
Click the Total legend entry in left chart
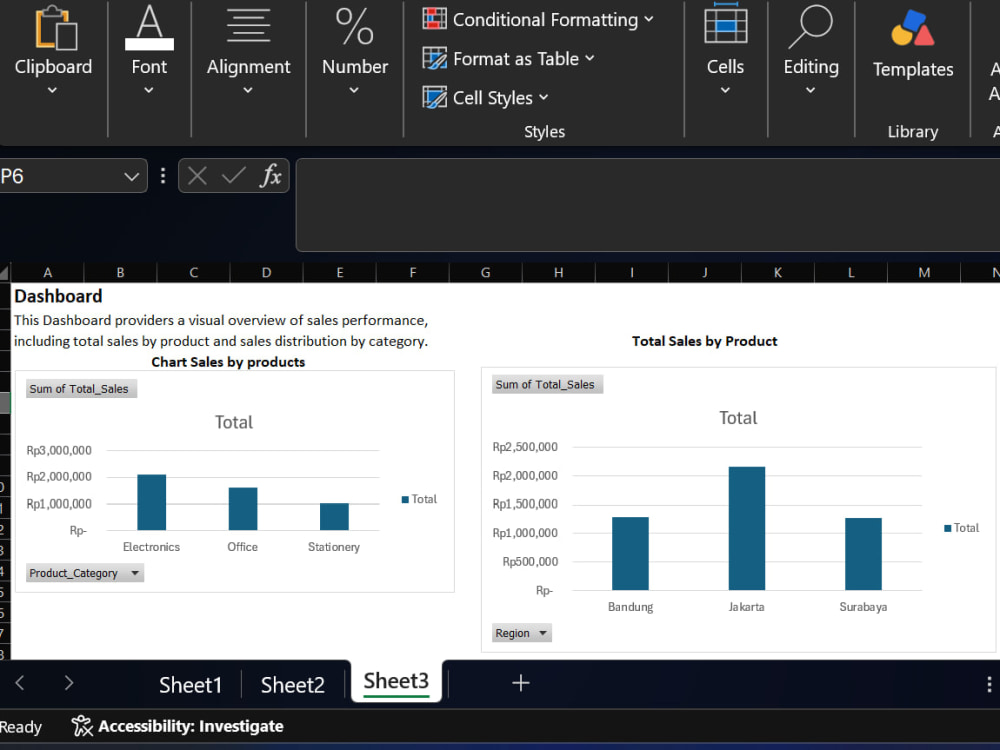419,499
